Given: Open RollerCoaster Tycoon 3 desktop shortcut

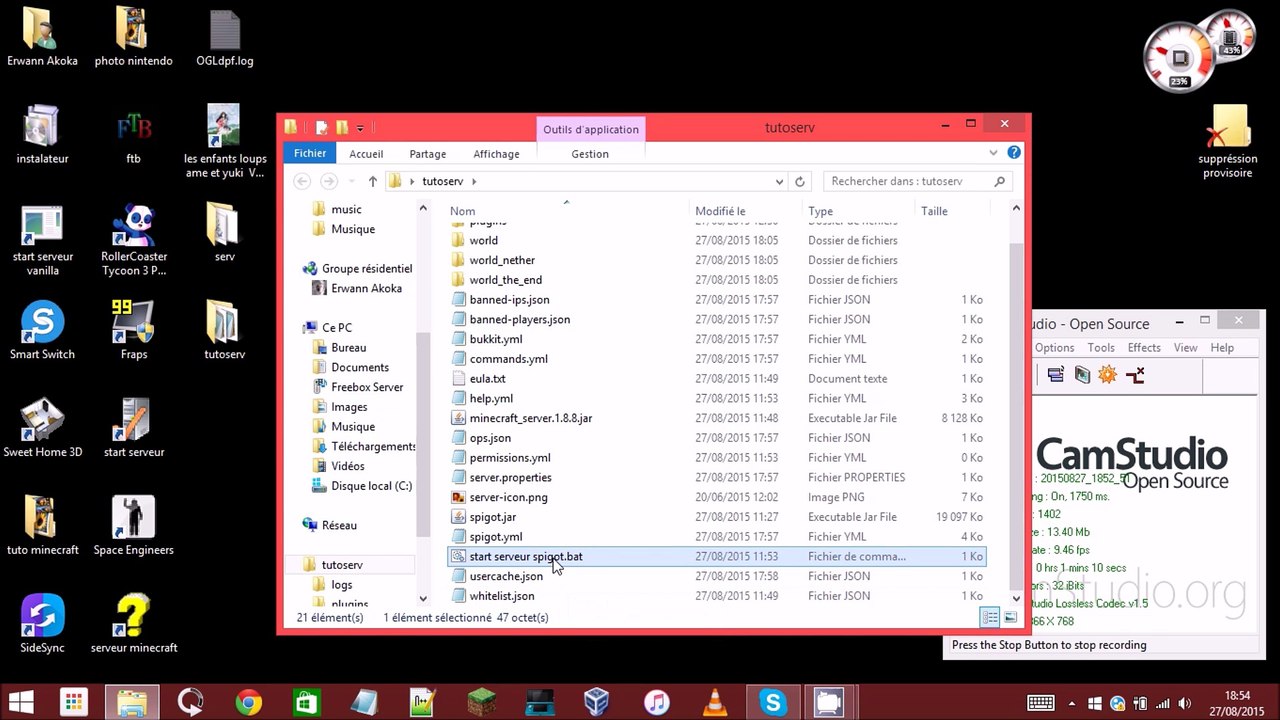Looking at the screenshot, I should [133, 240].
